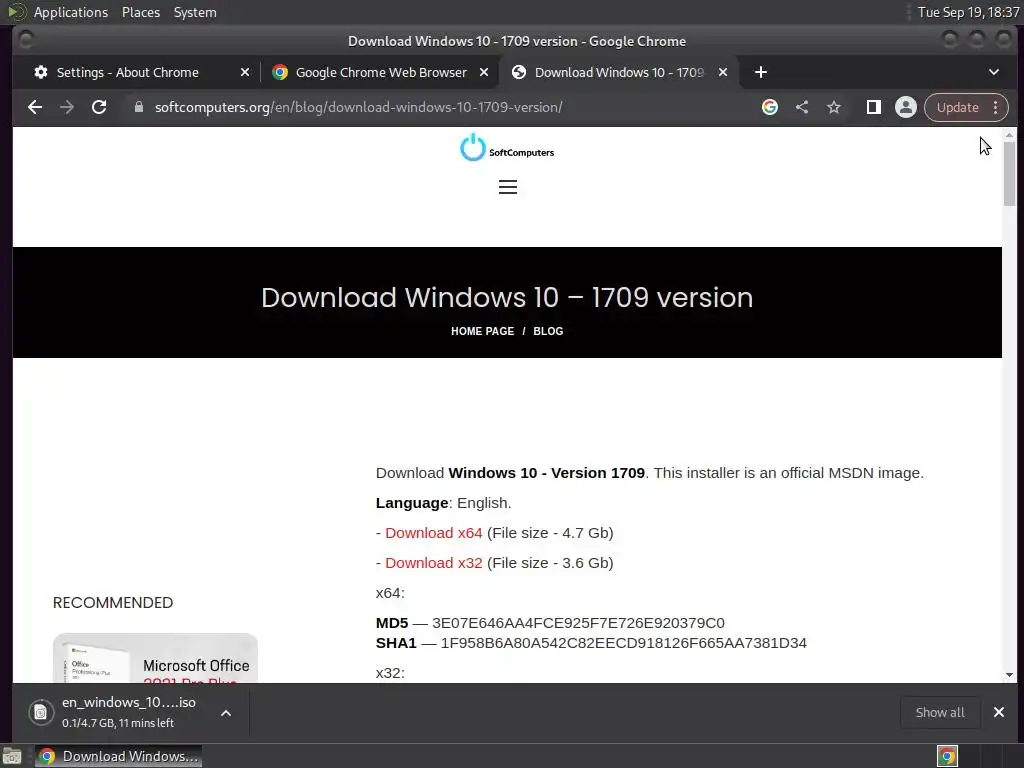The width and height of the screenshot is (1024, 768).
Task: Click the window menu icon in title bar
Action: [x=26, y=40]
